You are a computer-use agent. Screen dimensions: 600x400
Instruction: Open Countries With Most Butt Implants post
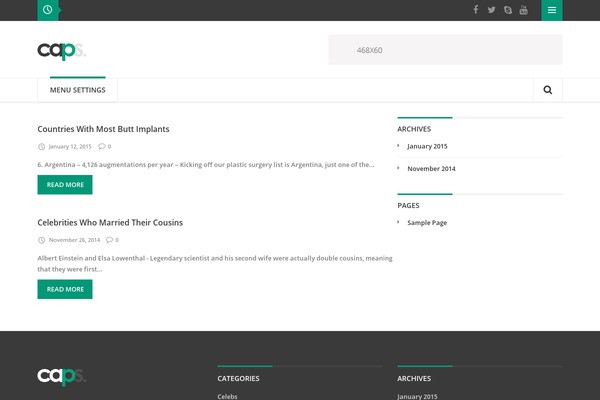click(103, 129)
